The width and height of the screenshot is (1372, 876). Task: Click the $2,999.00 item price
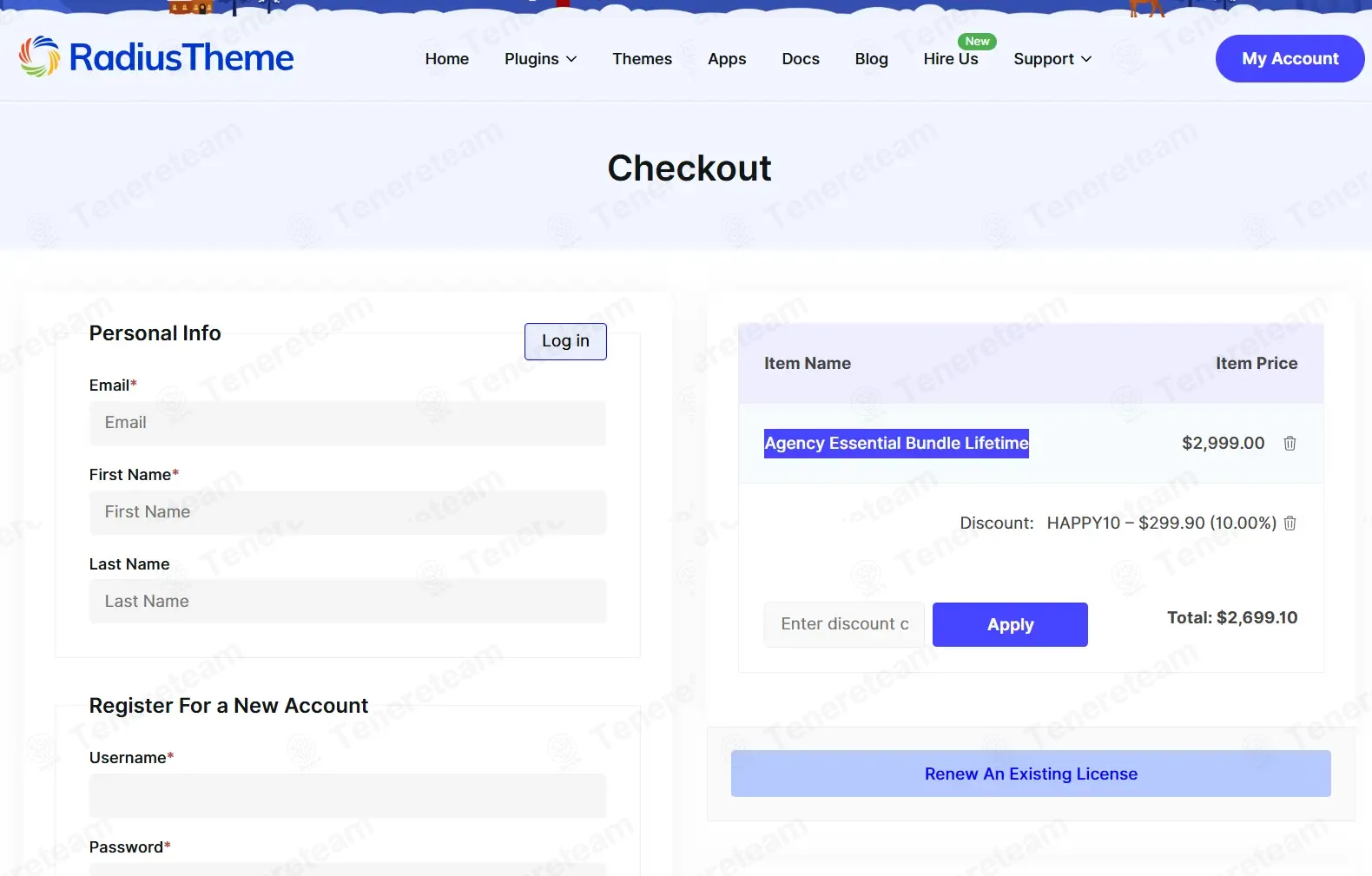tap(1223, 444)
